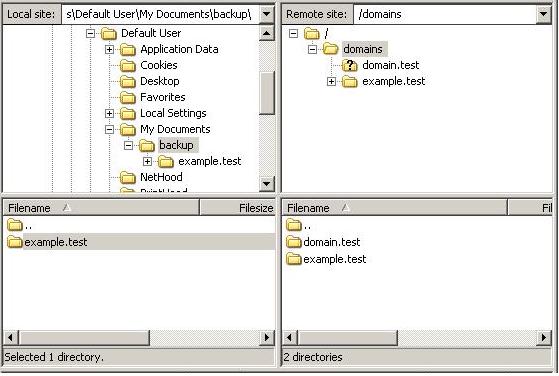Collapse the remote domains node
Screen dimensions: 559x376
(312, 49)
